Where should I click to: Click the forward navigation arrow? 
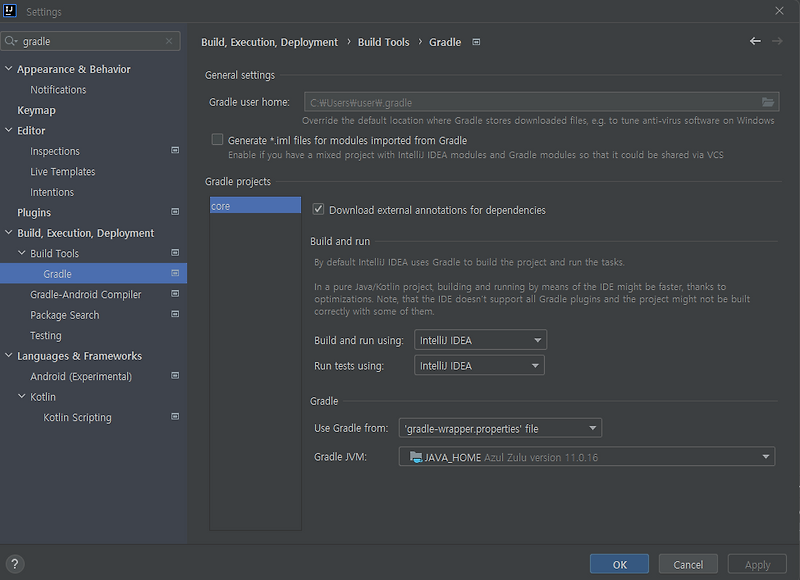click(778, 41)
